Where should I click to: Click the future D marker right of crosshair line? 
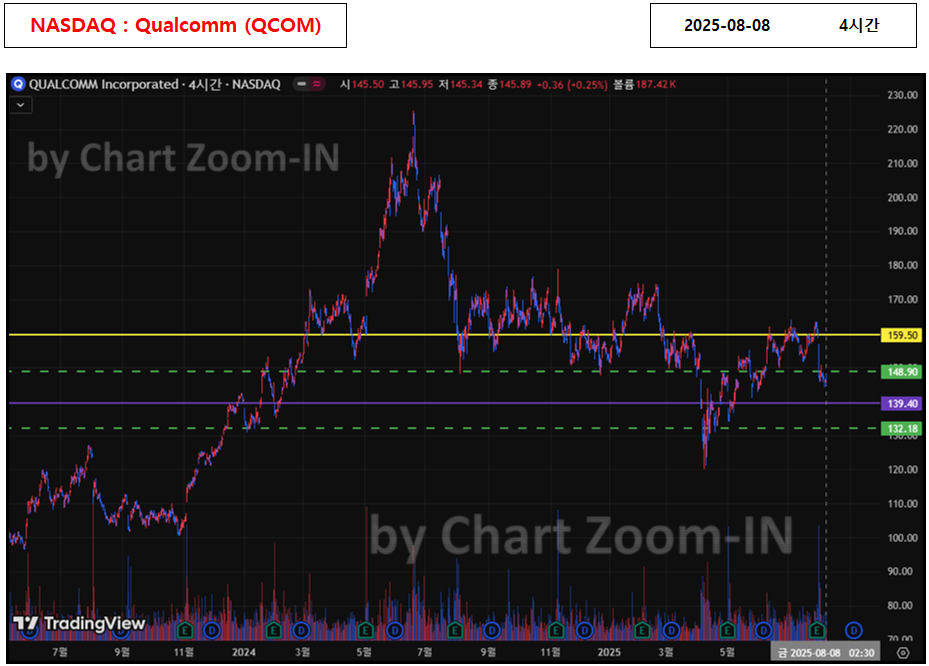click(853, 630)
